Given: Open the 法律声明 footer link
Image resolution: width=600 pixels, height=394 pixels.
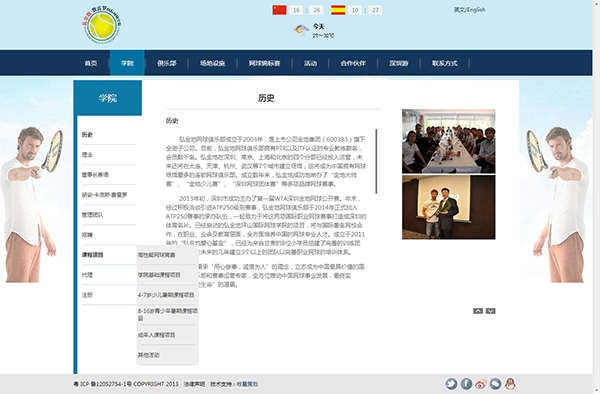Looking at the screenshot, I should (x=194, y=384).
